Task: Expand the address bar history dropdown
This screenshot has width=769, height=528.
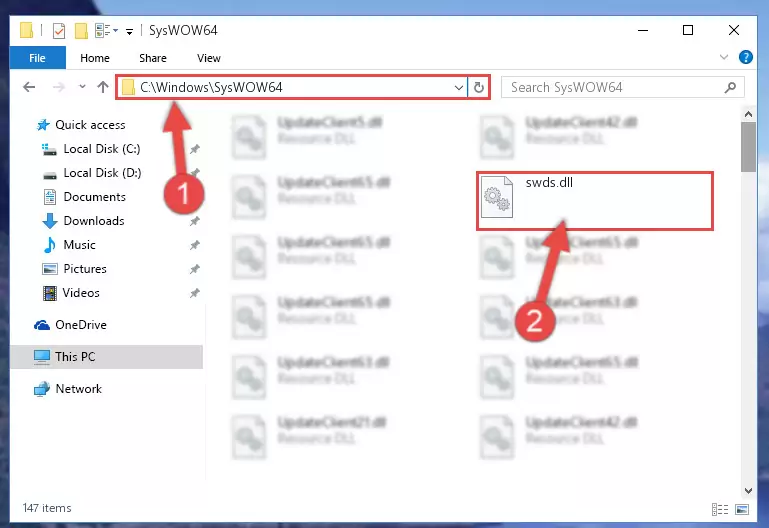Action: pyautogui.click(x=459, y=88)
